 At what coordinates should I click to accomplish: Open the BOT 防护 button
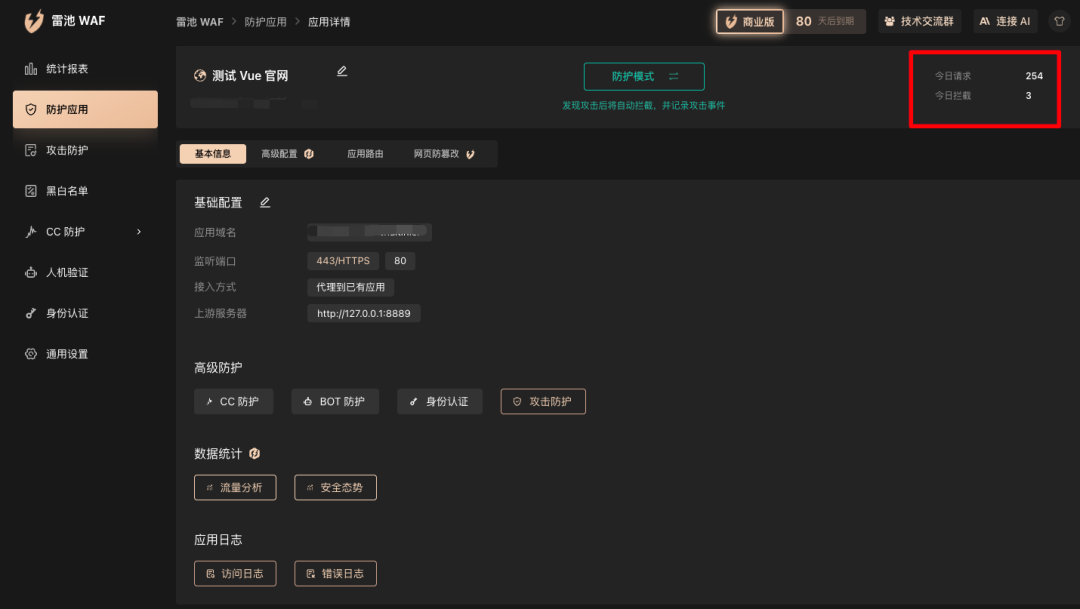[x=335, y=402]
